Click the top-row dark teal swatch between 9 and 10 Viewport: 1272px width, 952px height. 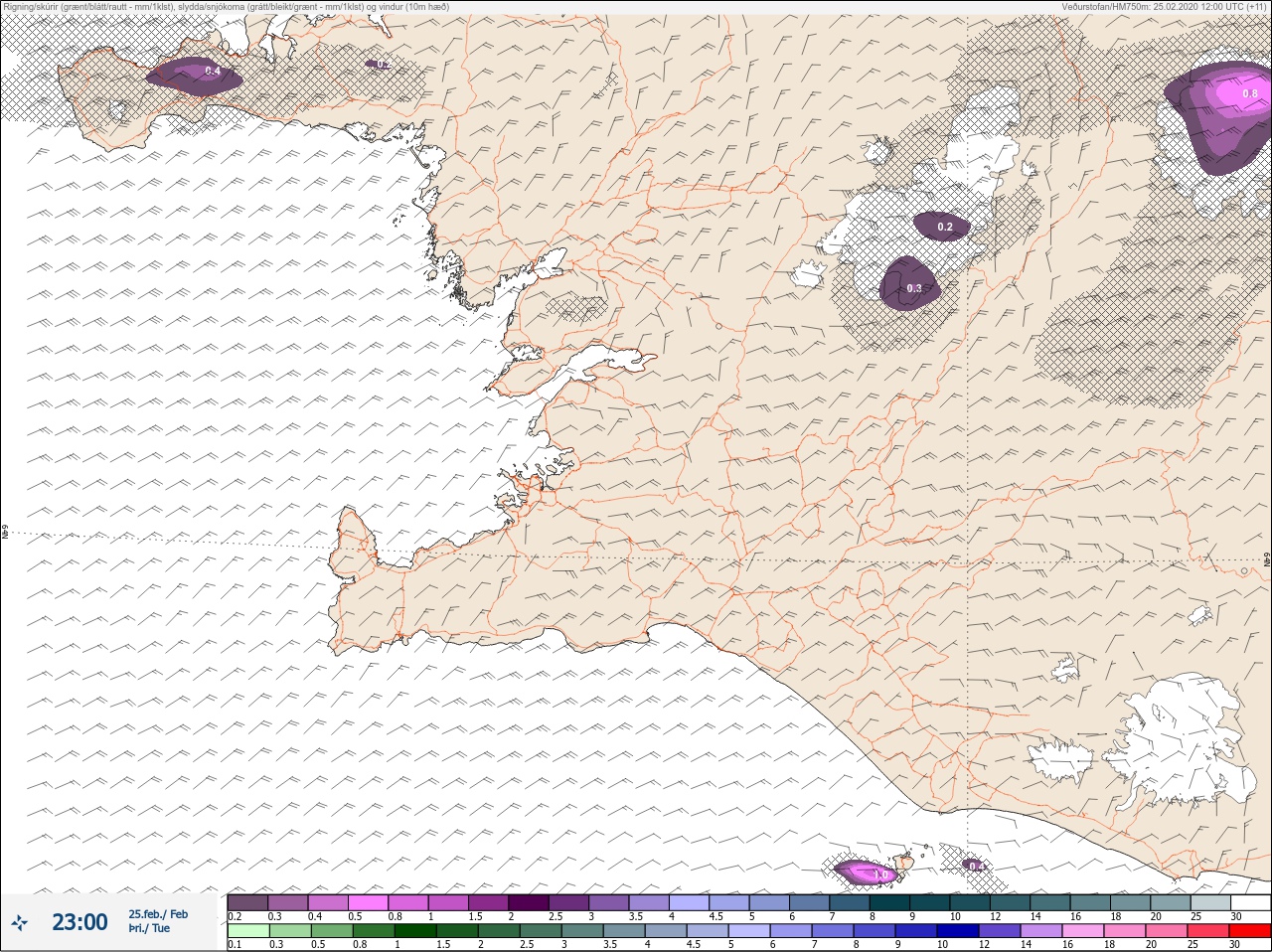tap(930, 902)
